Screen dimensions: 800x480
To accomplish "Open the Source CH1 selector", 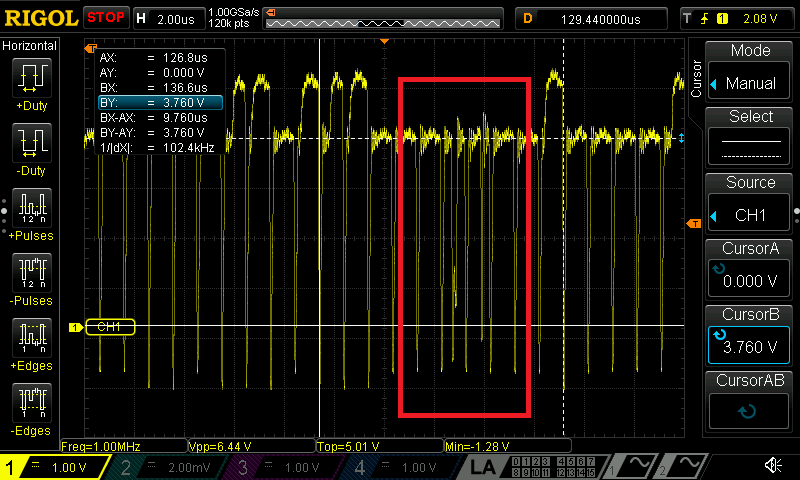I will tap(750, 204).
